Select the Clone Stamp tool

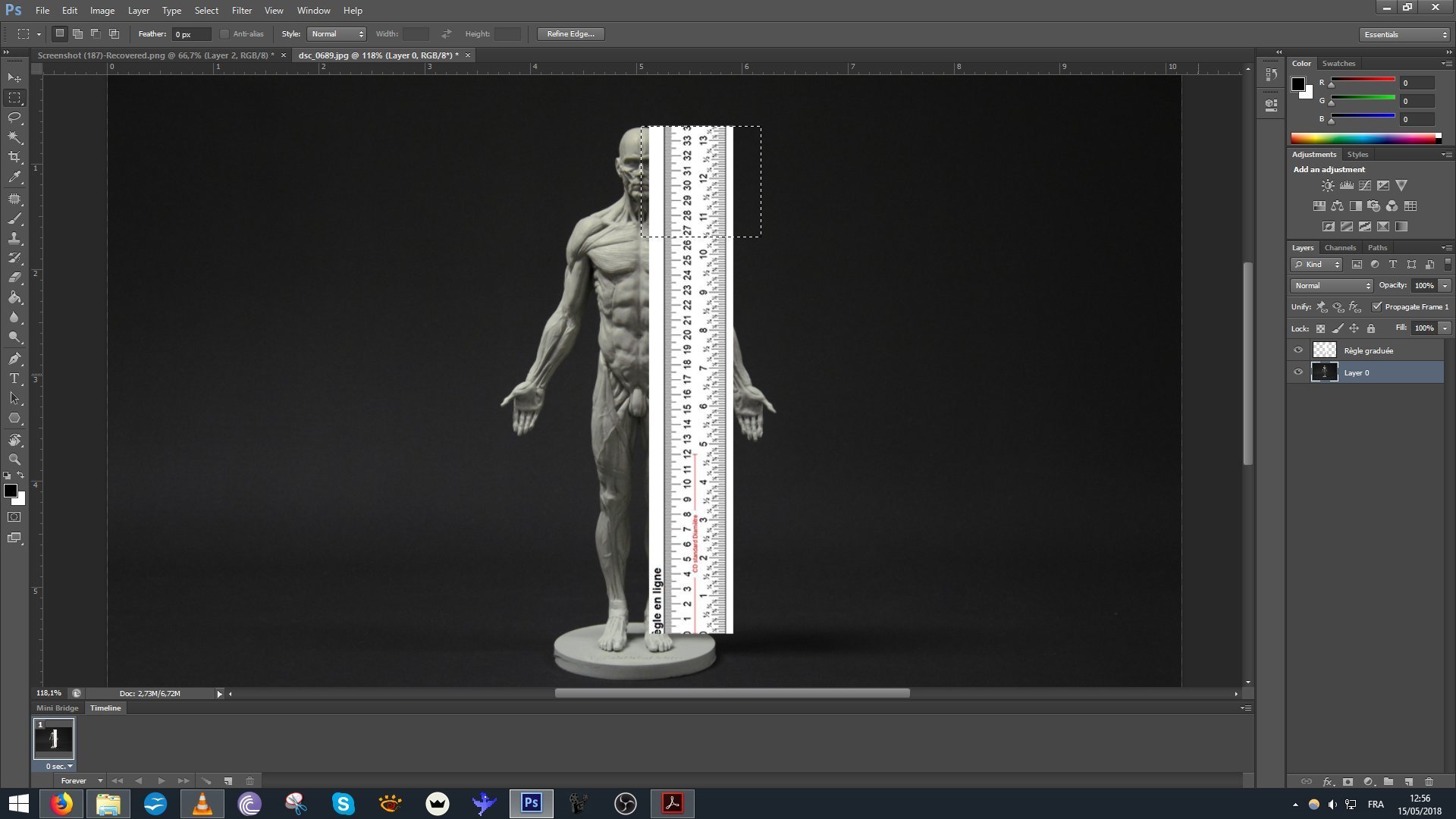click(x=14, y=238)
